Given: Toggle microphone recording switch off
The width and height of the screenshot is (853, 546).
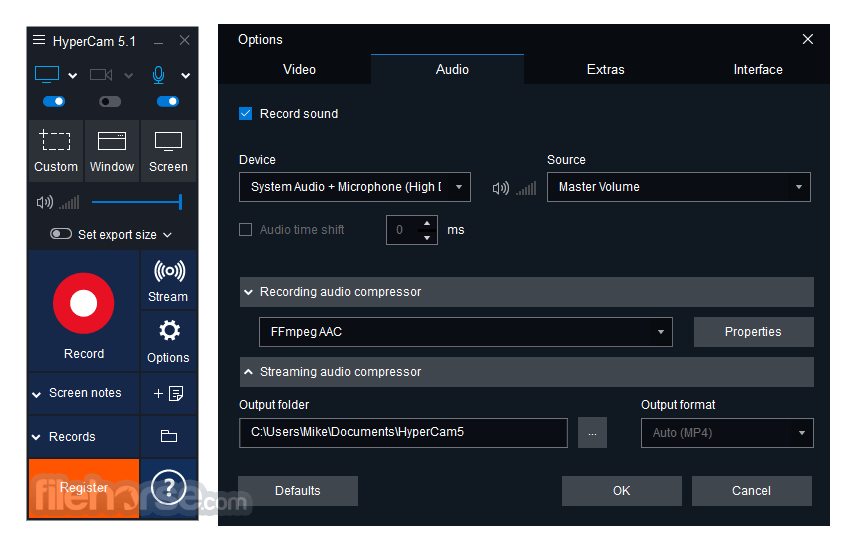Looking at the screenshot, I should 168,101.
